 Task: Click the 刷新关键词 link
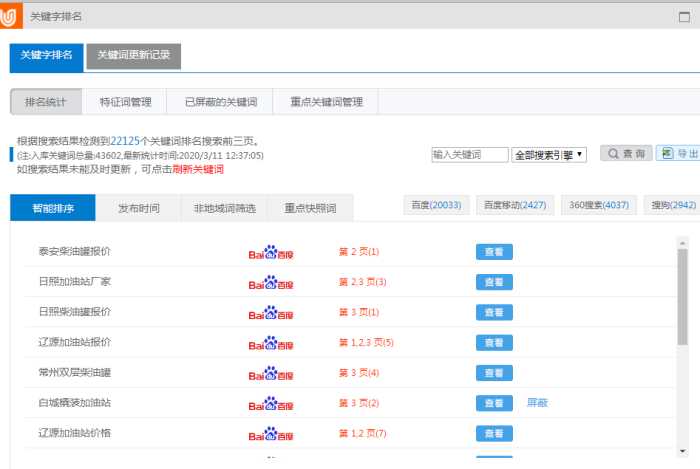(x=198, y=169)
